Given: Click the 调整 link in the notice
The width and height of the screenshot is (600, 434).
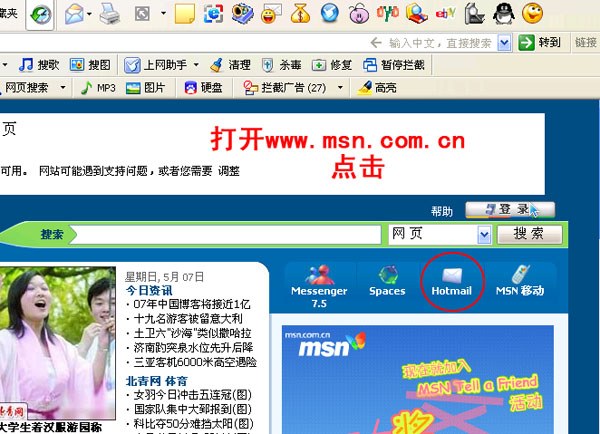Looking at the screenshot, I should click(229, 171).
